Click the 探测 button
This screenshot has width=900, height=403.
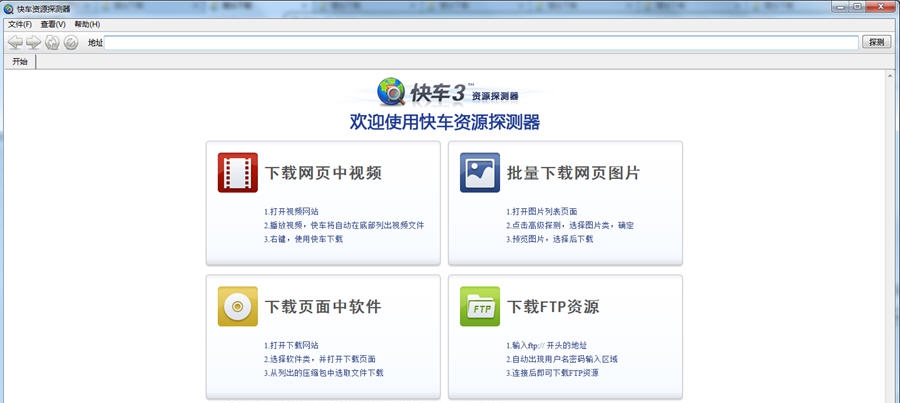[x=876, y=42]
